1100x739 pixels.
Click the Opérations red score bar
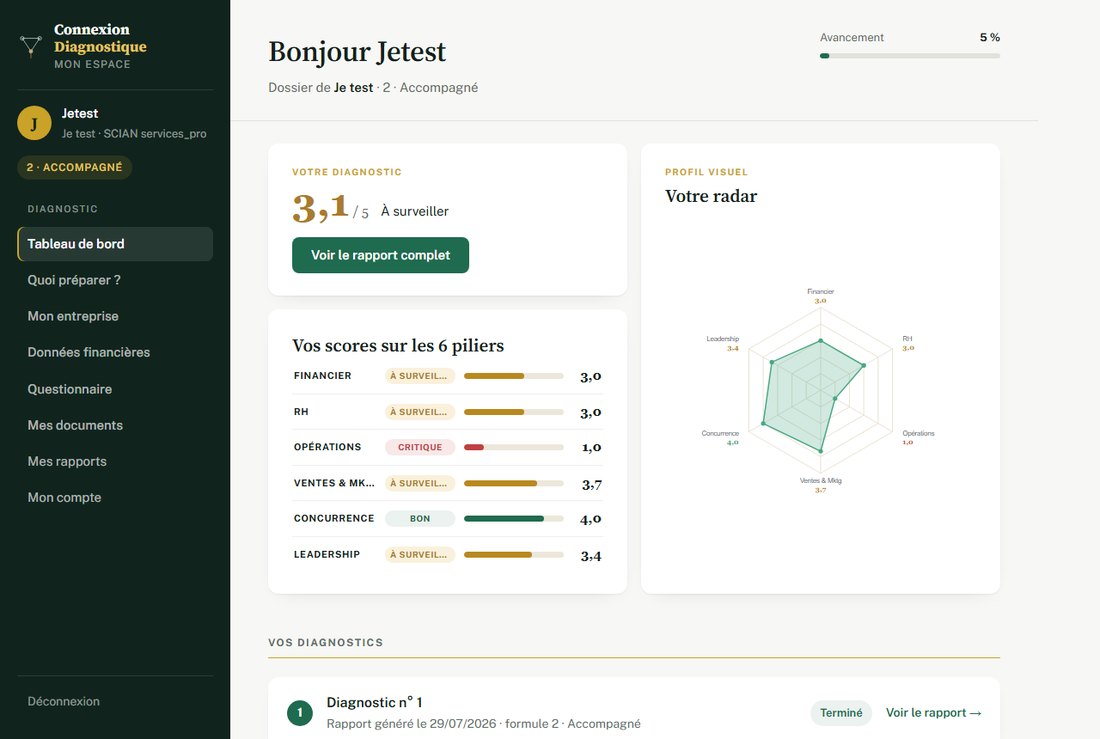tap(514, 447)
